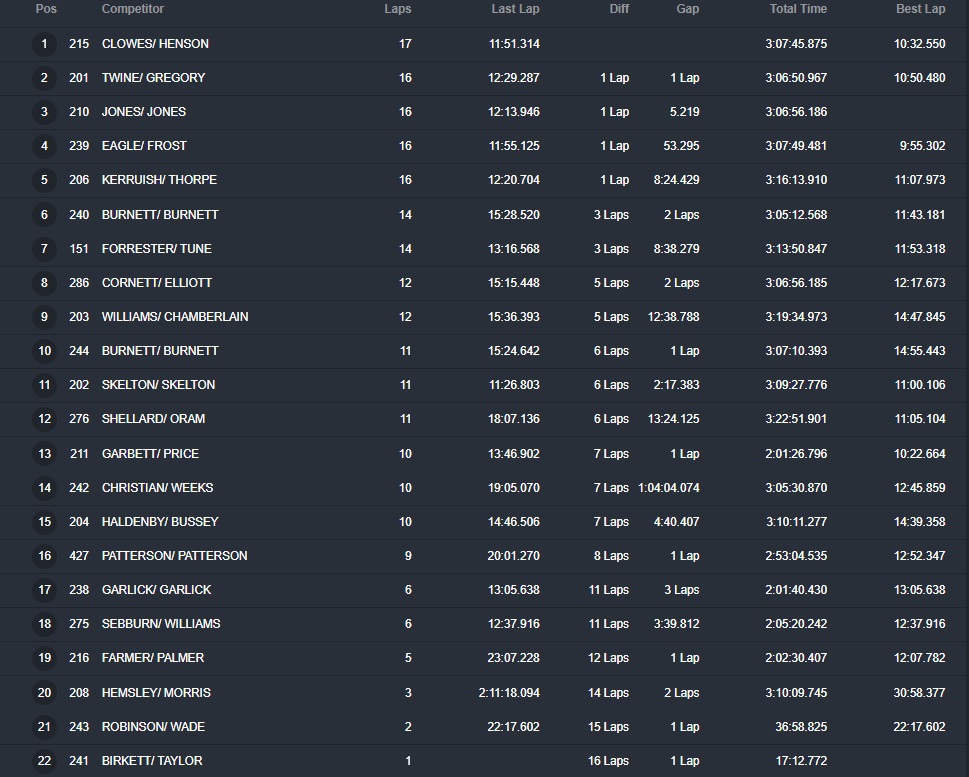Select the EAGLE/ FROST competitor name
The height and width of the screenshot is (777, 969).
[144, 146]
